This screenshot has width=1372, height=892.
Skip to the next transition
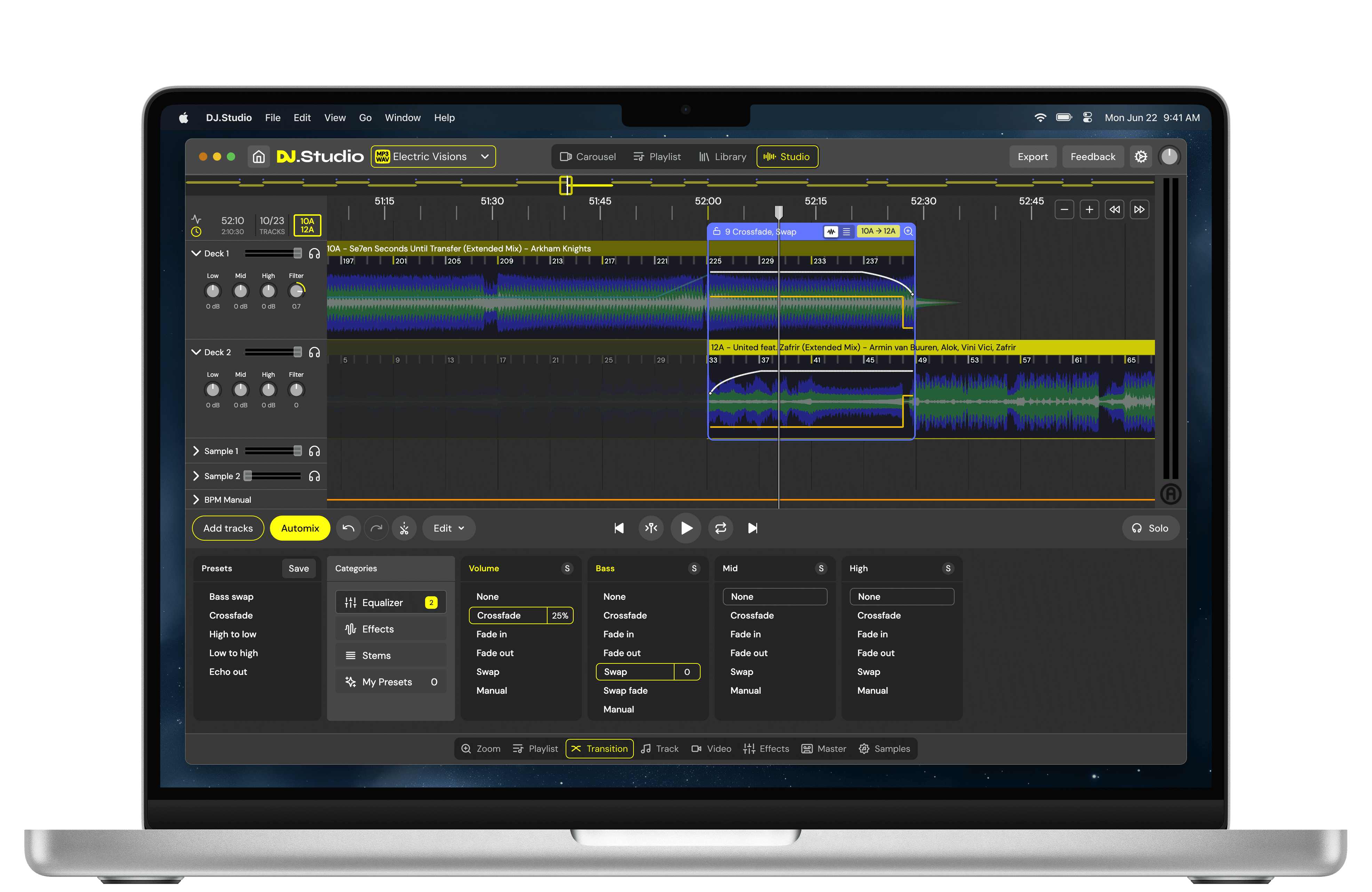(x=752, y=528)
